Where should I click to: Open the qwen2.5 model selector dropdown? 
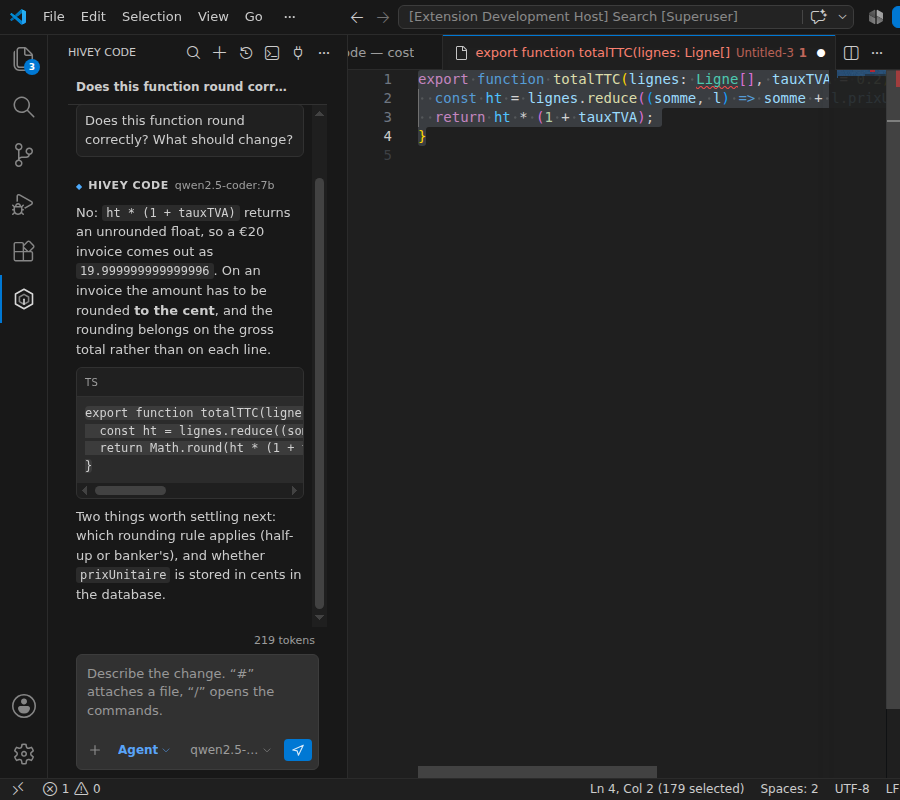[230, 749]
